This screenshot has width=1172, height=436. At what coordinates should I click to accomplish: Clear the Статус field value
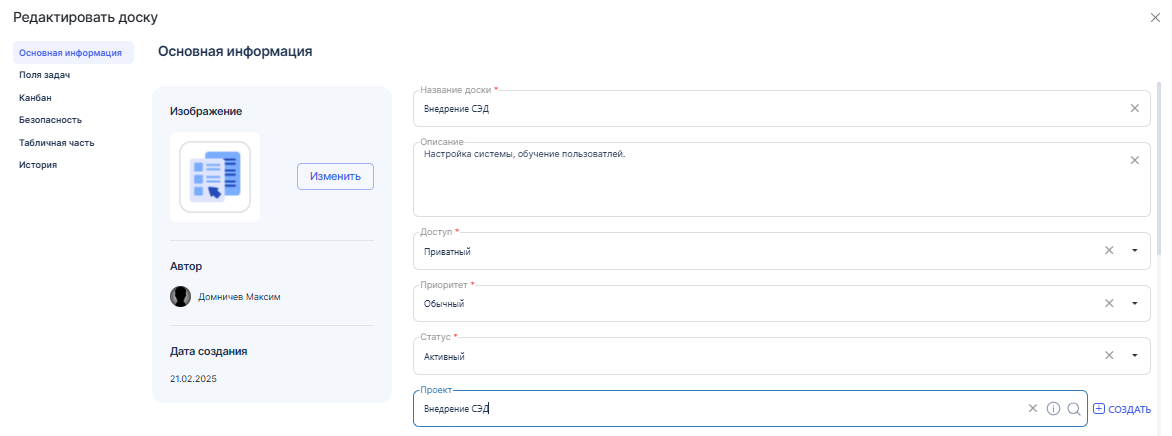pos(1109,355)
